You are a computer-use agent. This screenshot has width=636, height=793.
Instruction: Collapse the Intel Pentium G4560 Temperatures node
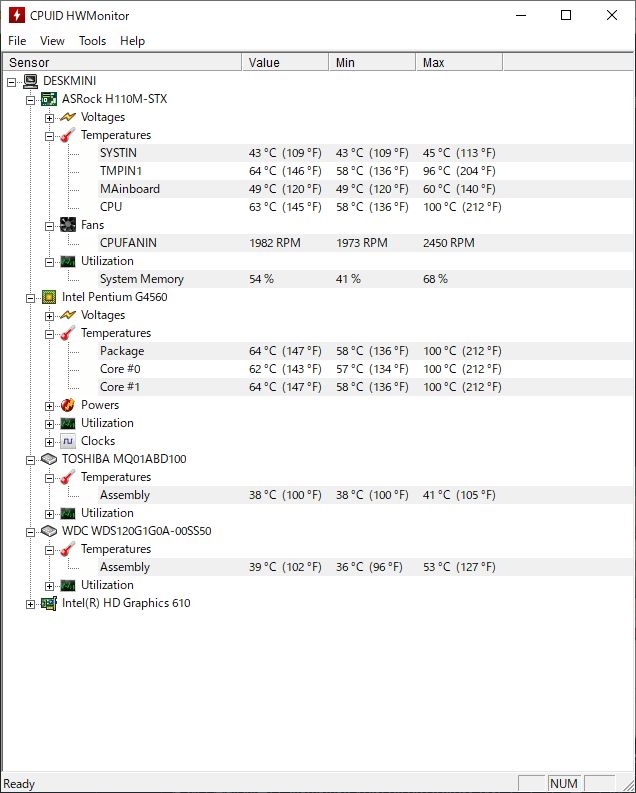click(49, 334)
